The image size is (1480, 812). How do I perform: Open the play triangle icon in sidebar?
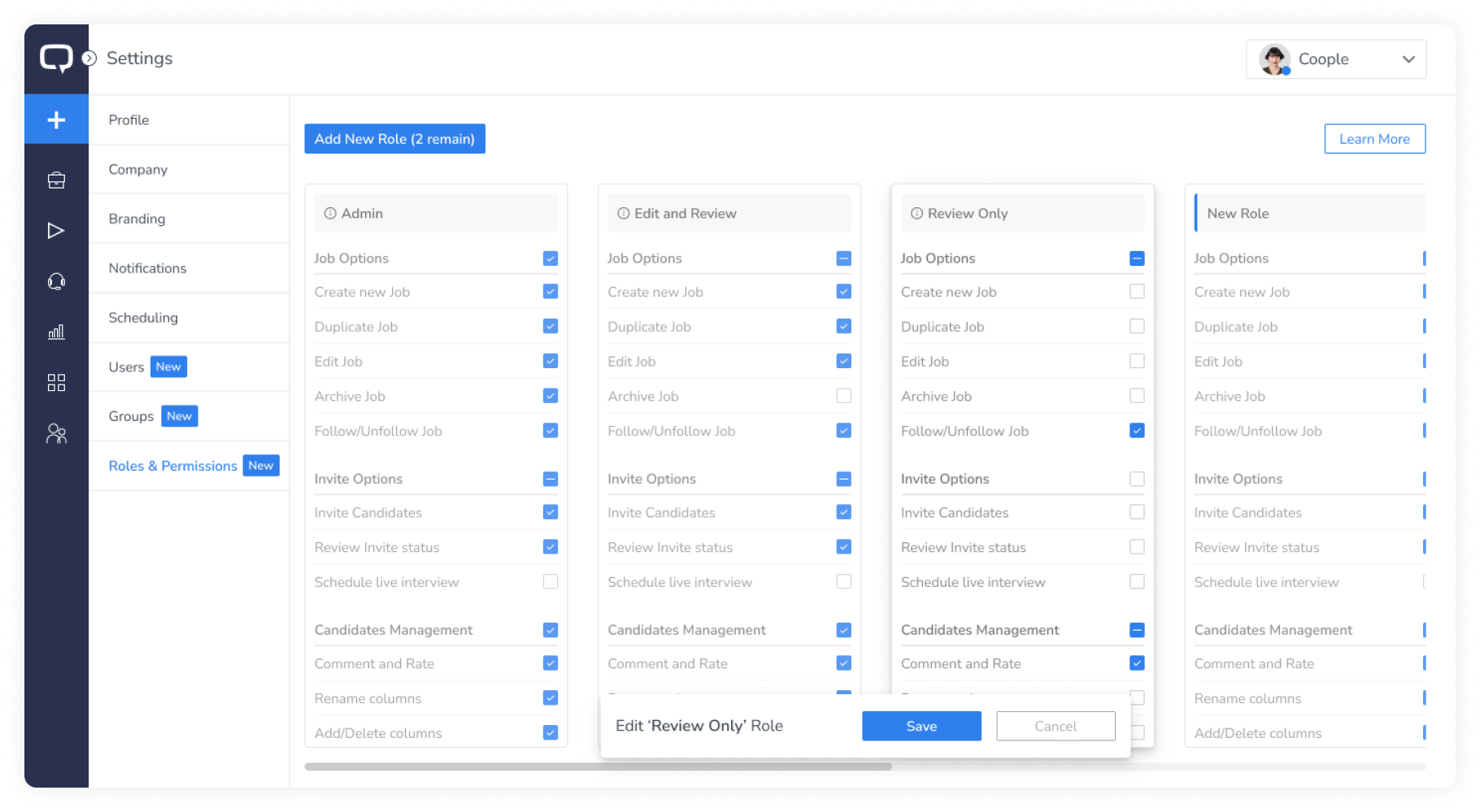pyautogui.click(x=56, y=231)
